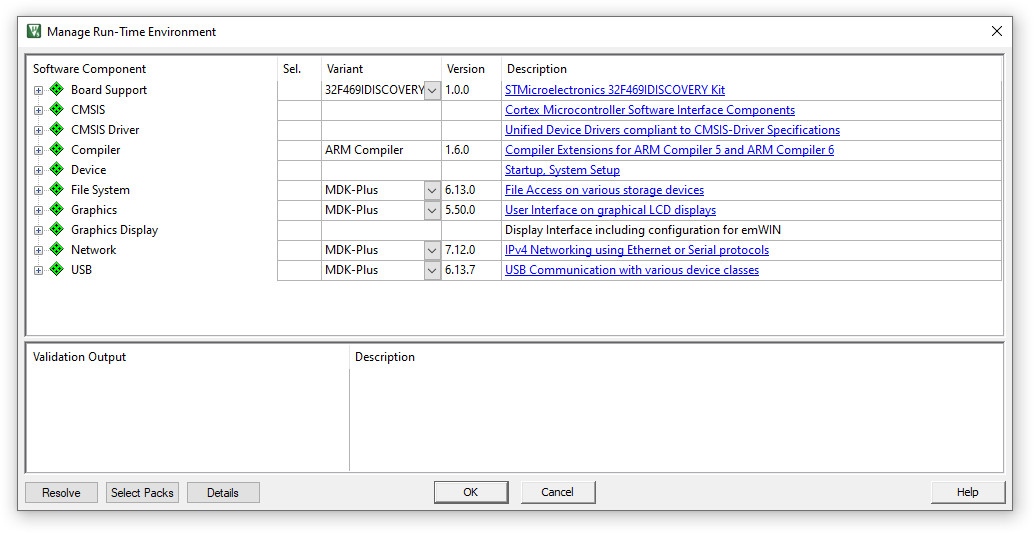Open the Board Support variant dropdown
Screen dimensions: 1034x533
click(433, 90)
